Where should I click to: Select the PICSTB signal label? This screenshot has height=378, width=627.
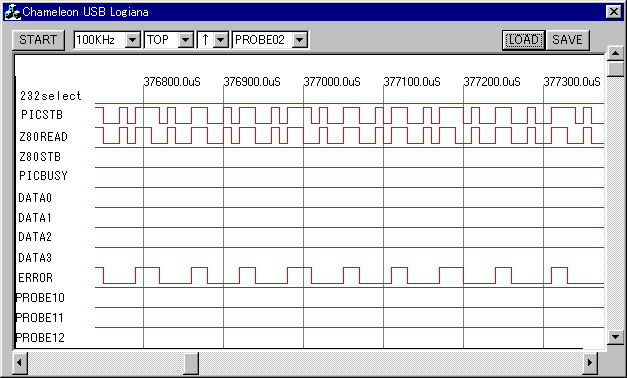[42, 115]
